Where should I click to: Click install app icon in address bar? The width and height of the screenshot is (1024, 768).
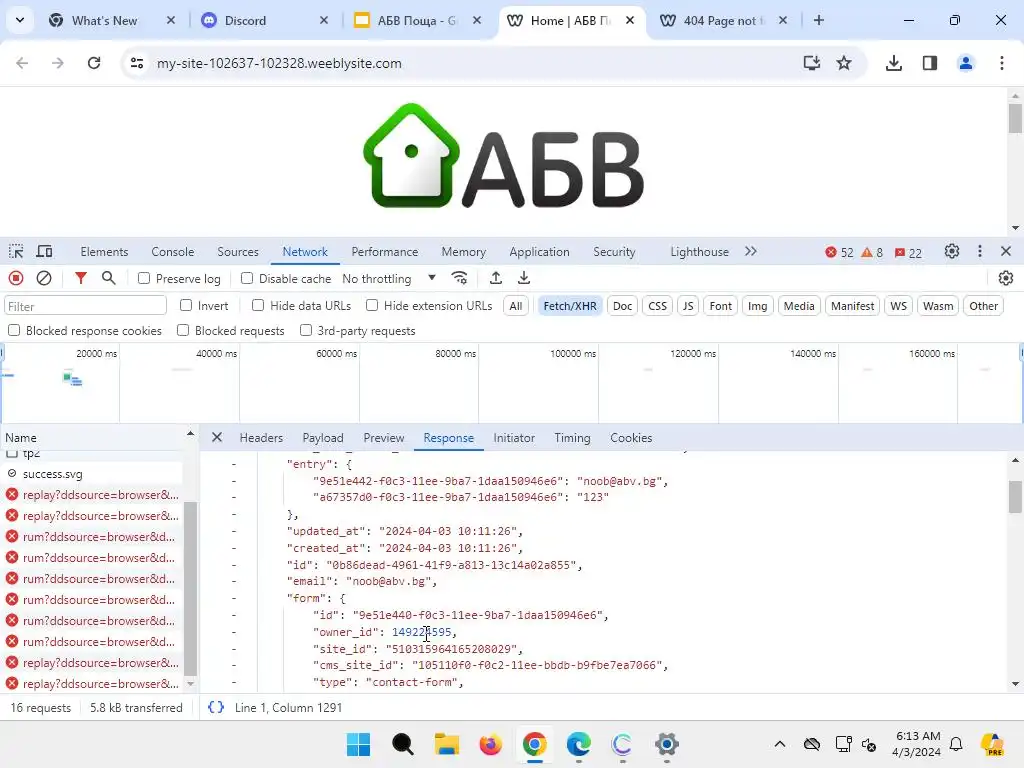click(811, 63)
